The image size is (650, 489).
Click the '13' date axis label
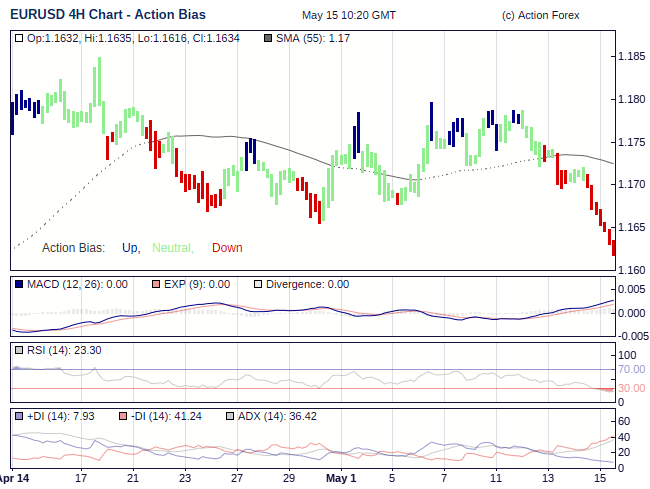[548, 478]
